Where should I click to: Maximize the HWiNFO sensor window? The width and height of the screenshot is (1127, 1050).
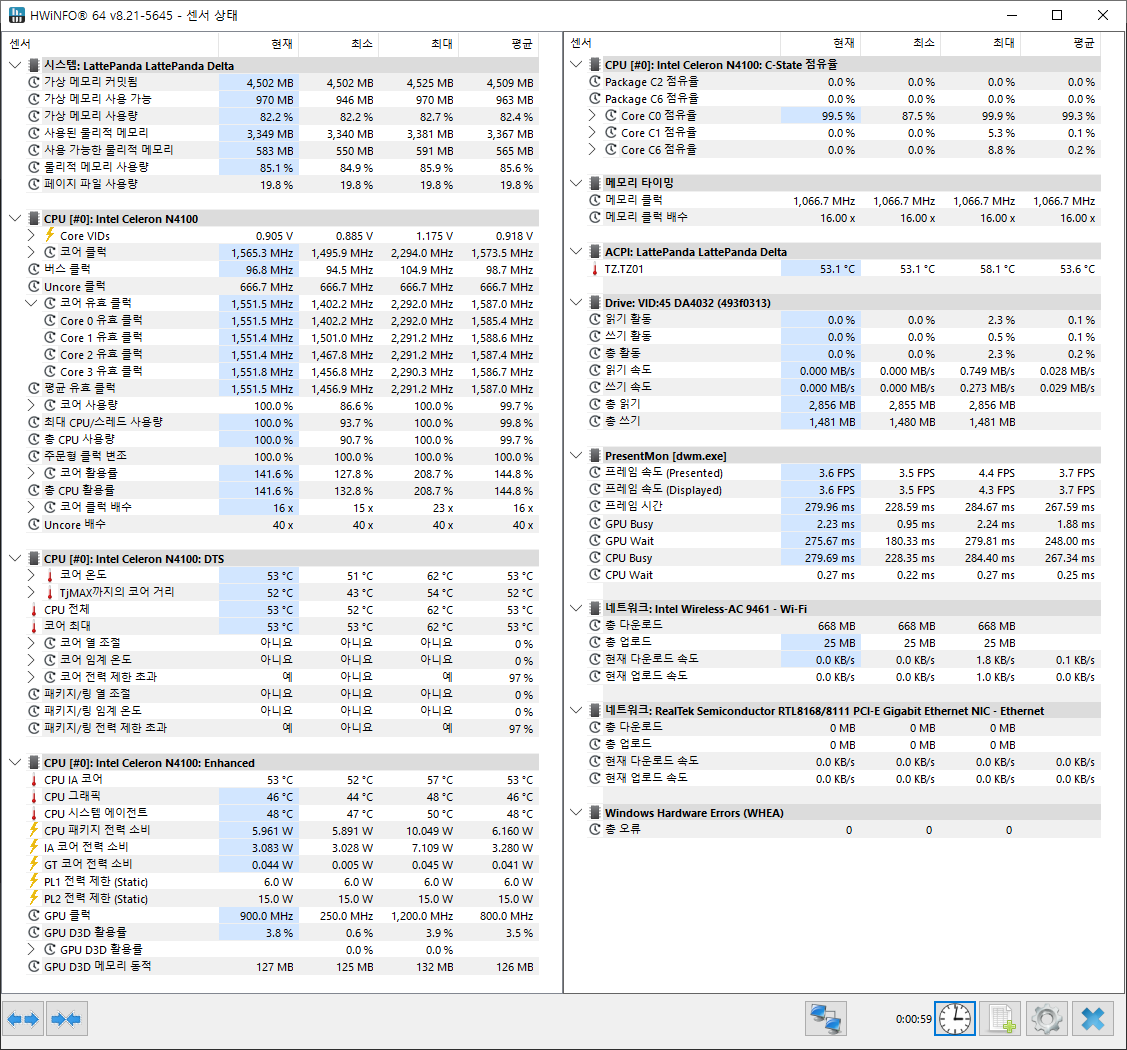[1057, 15]
